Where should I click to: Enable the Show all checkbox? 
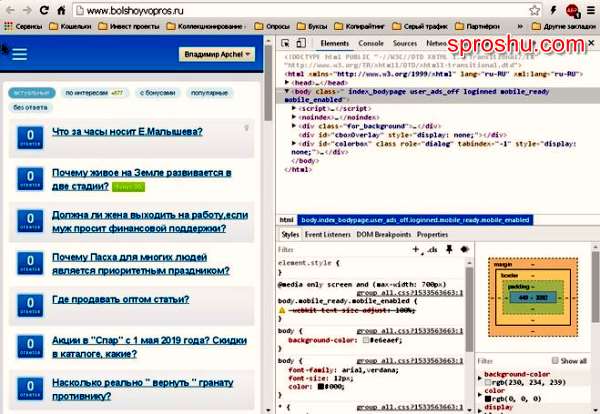point(555,361)
